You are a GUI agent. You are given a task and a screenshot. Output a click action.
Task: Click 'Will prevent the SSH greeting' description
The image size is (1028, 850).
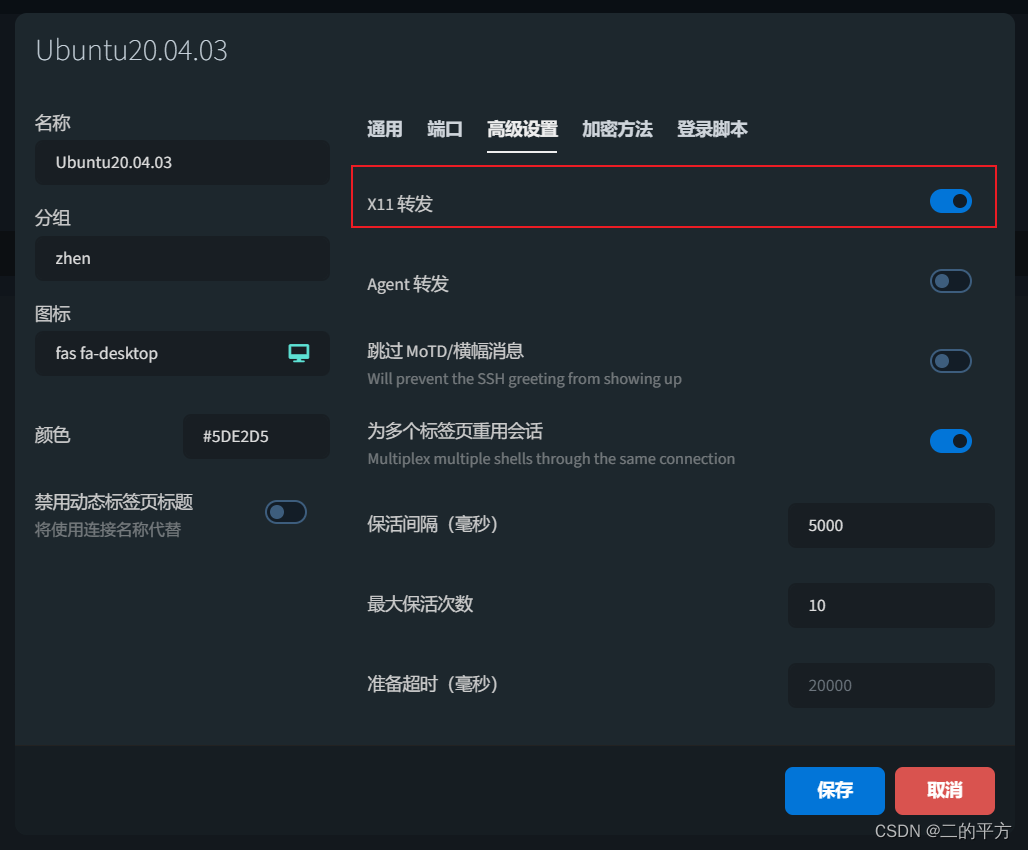[524, 379]
